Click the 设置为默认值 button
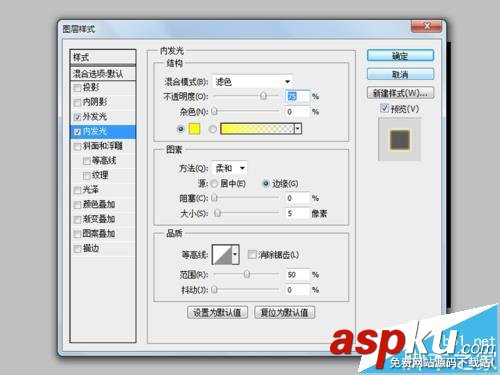Viewport: 500px width, 375px height. tap(217, 313)
